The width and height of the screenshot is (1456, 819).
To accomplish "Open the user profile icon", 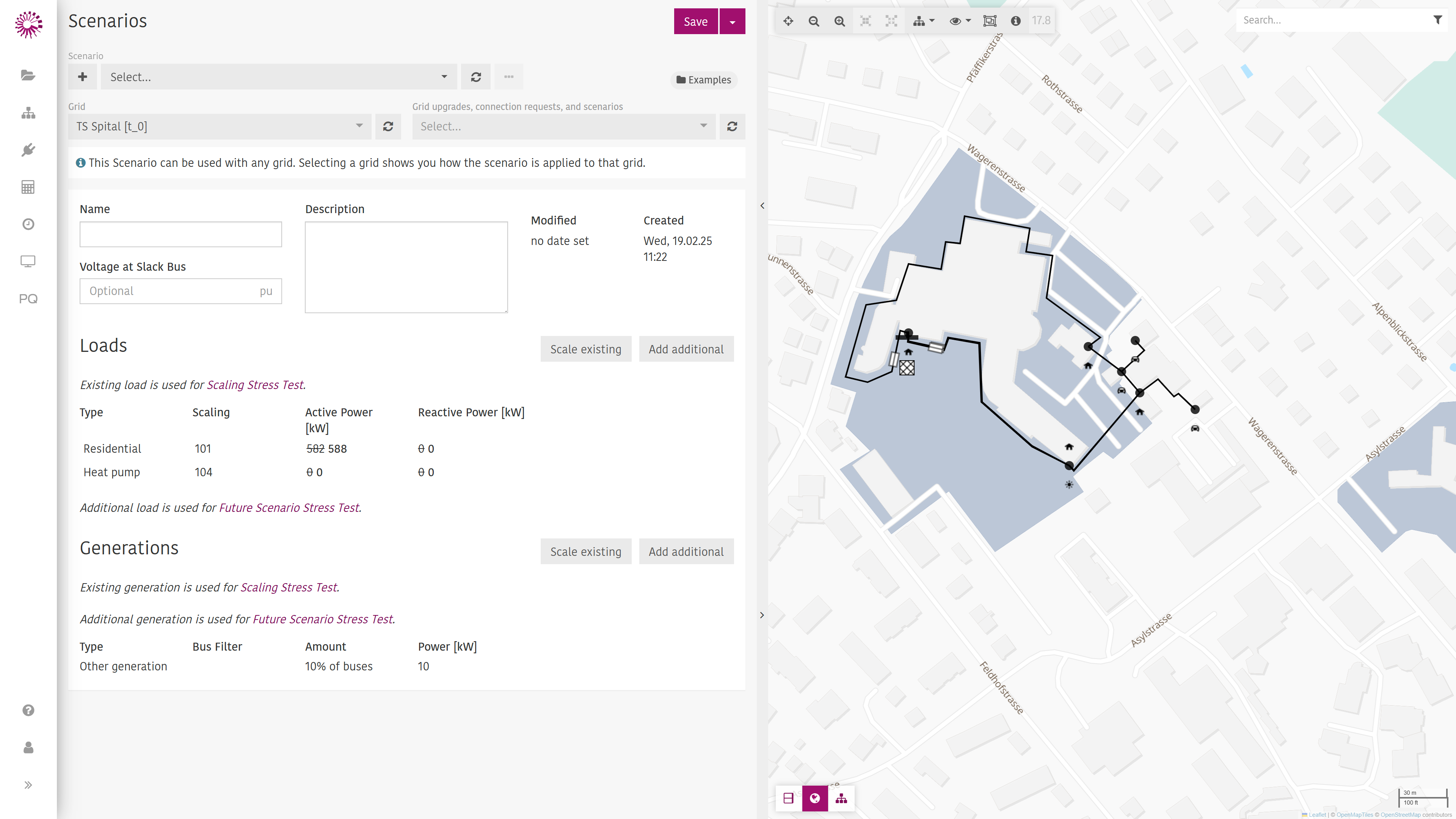I will coord(28,748).
